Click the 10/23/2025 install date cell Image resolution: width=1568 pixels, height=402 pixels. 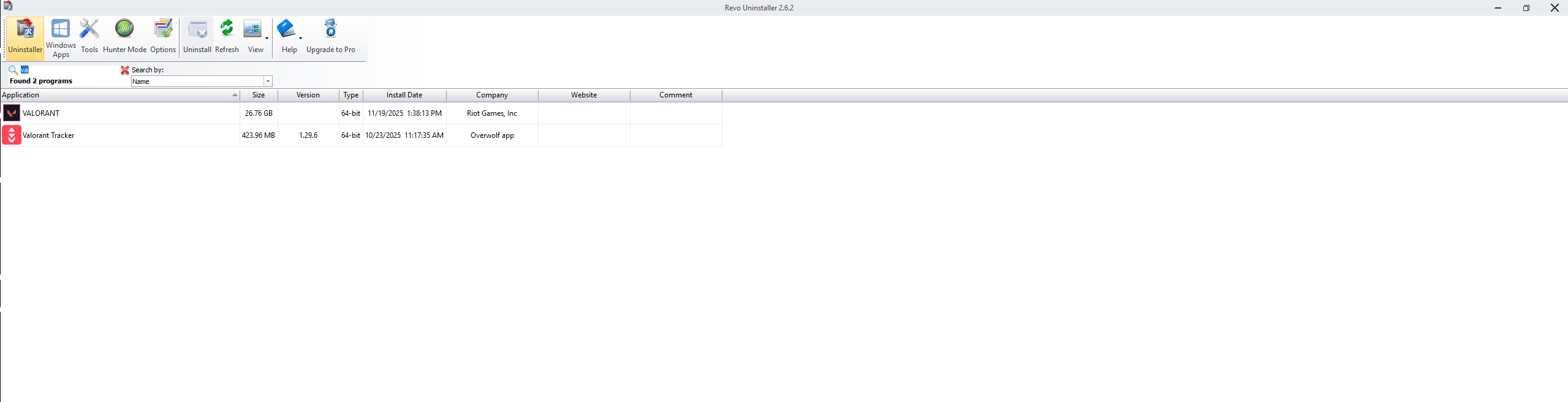pyautogui.click(x=404, y=135)
